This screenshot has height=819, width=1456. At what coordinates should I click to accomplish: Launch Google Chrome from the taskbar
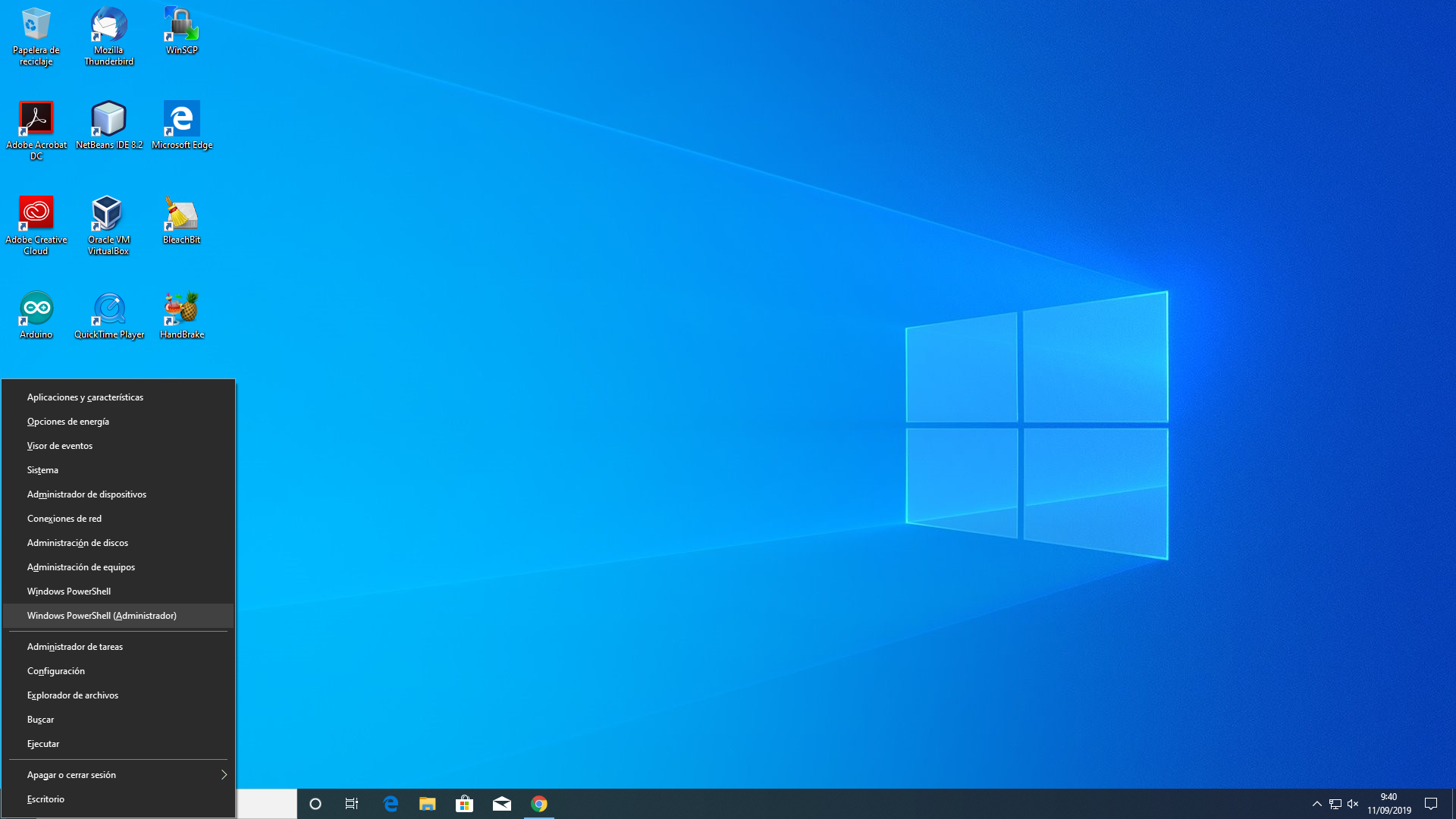[x=539, y=803]
